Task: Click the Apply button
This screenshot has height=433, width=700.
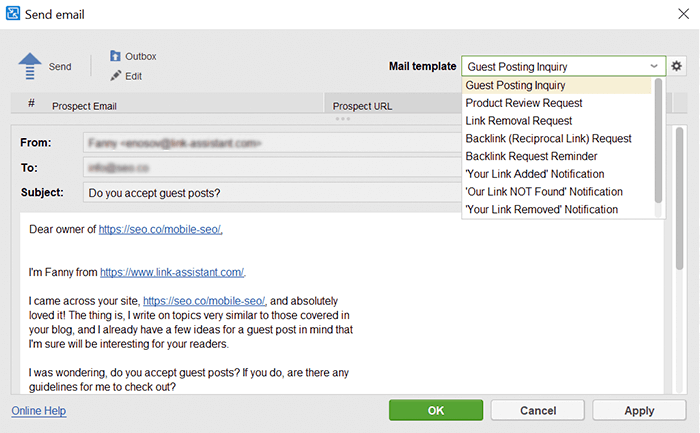Action: [639, 410]
